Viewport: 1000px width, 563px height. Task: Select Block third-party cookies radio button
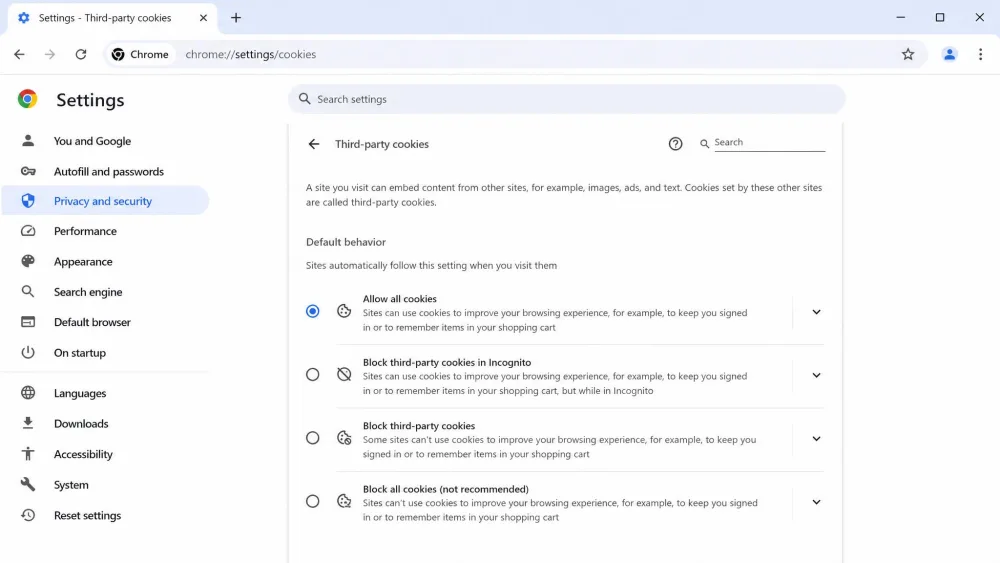(x=312, y=438)
